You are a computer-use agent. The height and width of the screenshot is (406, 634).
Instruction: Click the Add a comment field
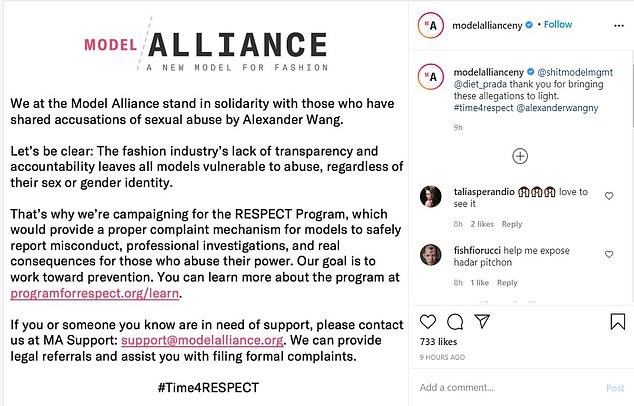505,387
